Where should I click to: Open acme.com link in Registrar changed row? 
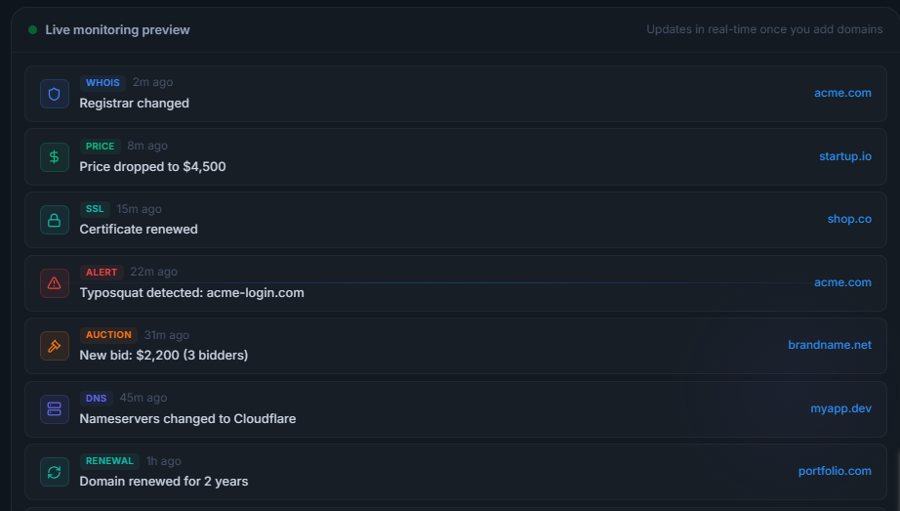[x=843, y=93]
